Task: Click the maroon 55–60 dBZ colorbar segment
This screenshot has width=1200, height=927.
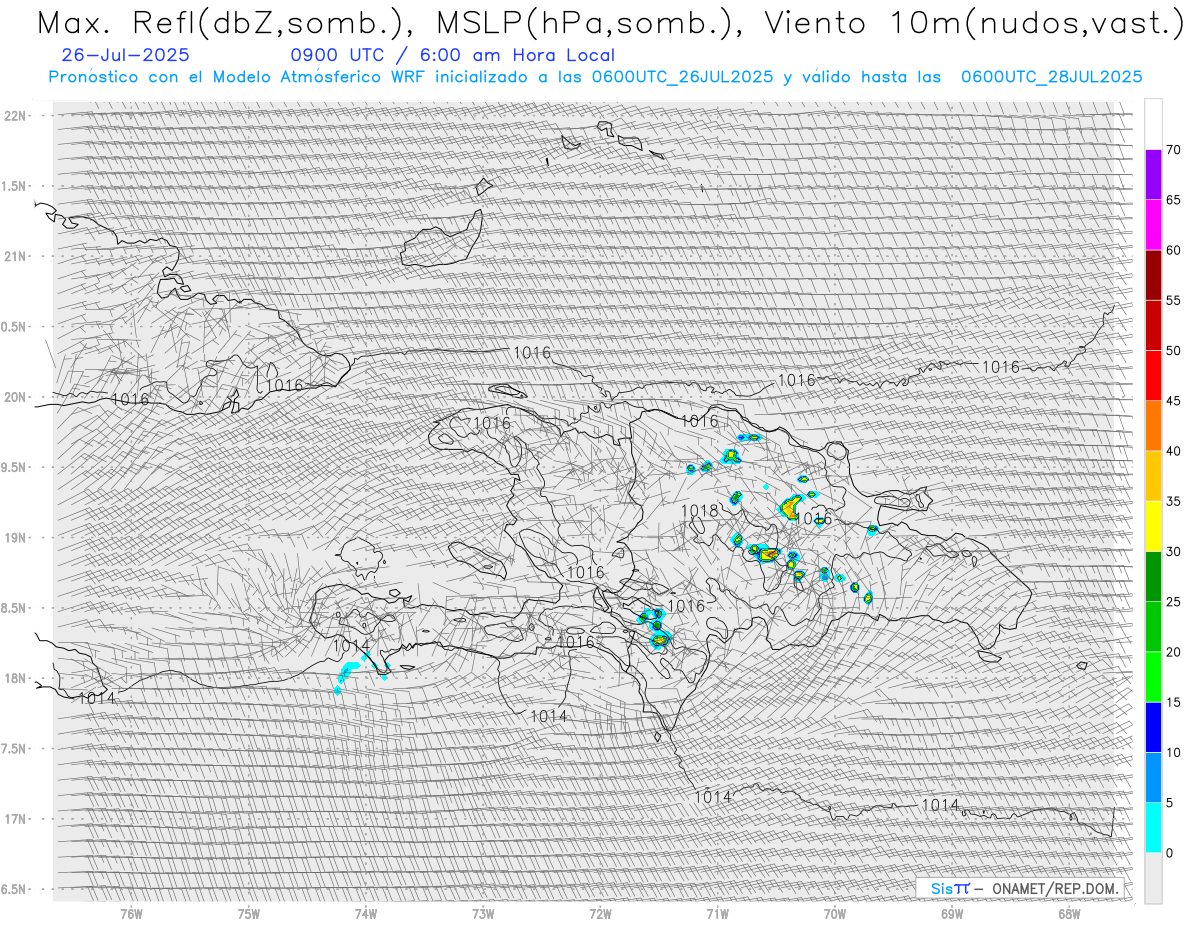Action: tap(1153, 275)
